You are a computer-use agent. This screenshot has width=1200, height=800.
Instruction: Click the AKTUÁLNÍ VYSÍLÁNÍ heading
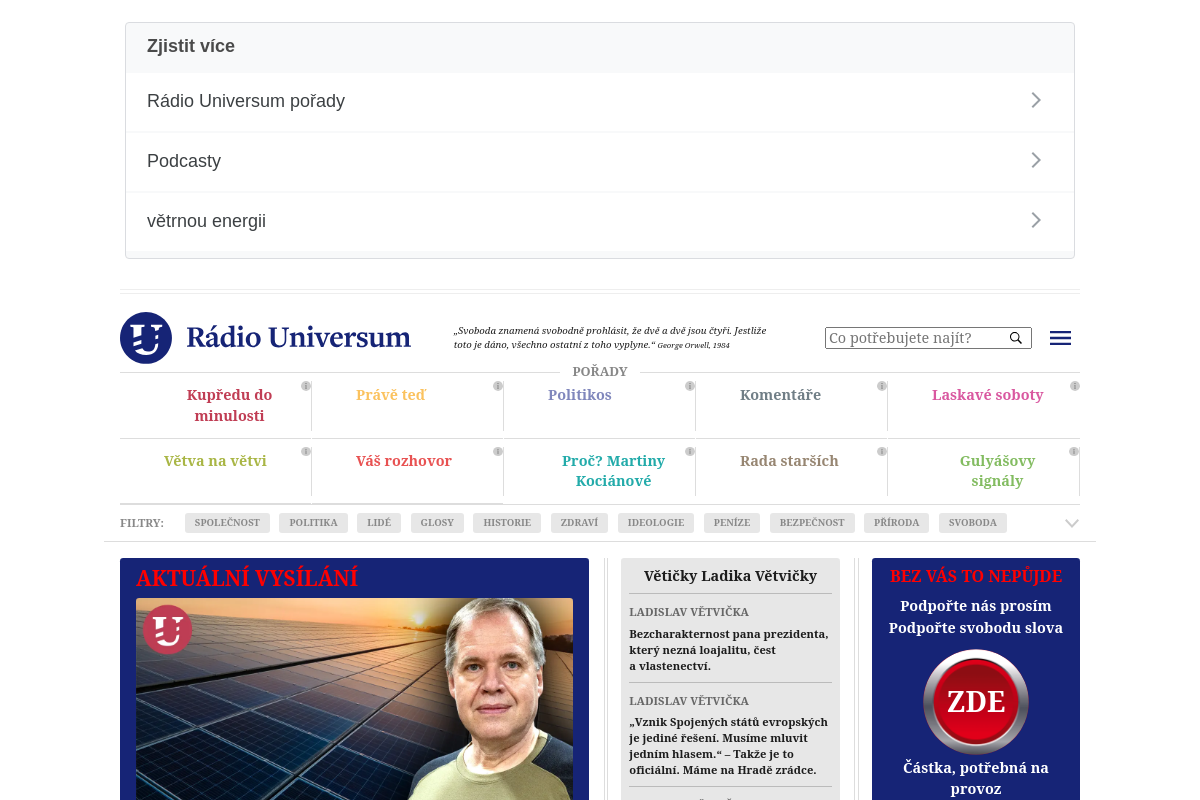[247, 578]
